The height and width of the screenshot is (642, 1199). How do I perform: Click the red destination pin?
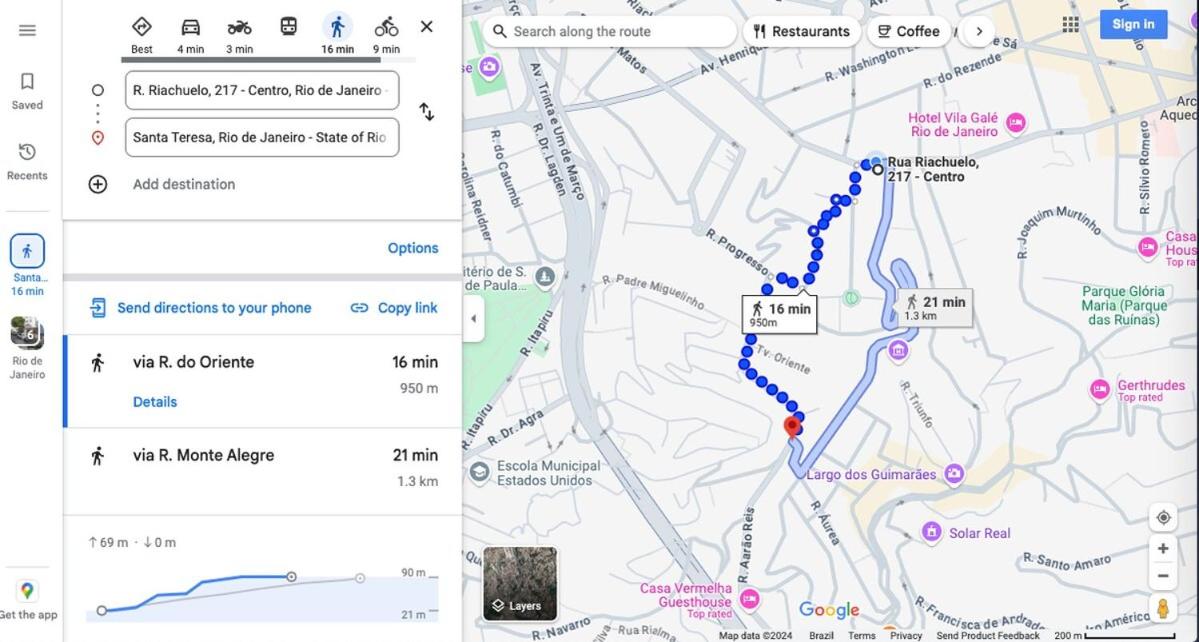click(793, 427)
